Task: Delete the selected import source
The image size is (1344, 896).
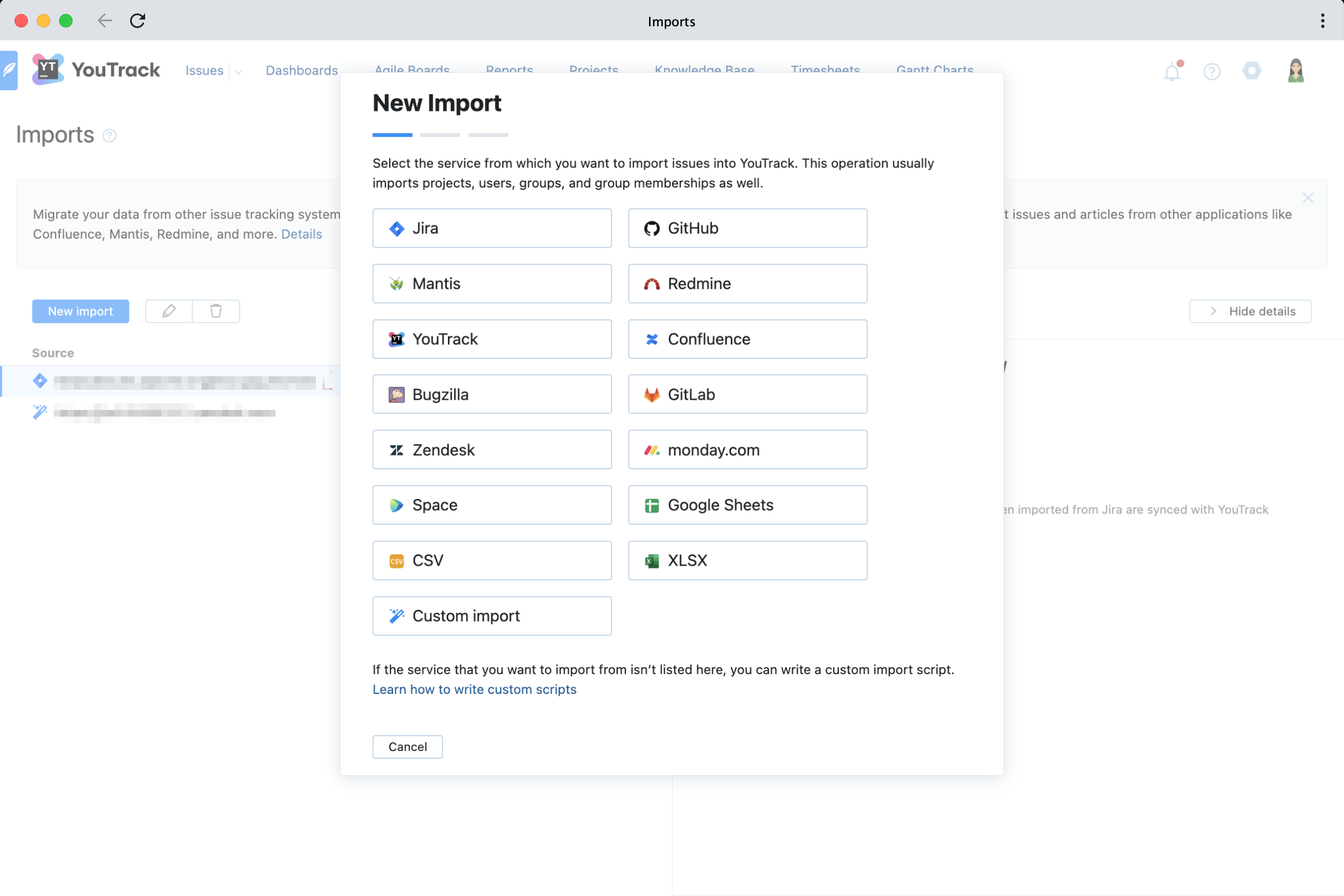Action: point(216,311)
